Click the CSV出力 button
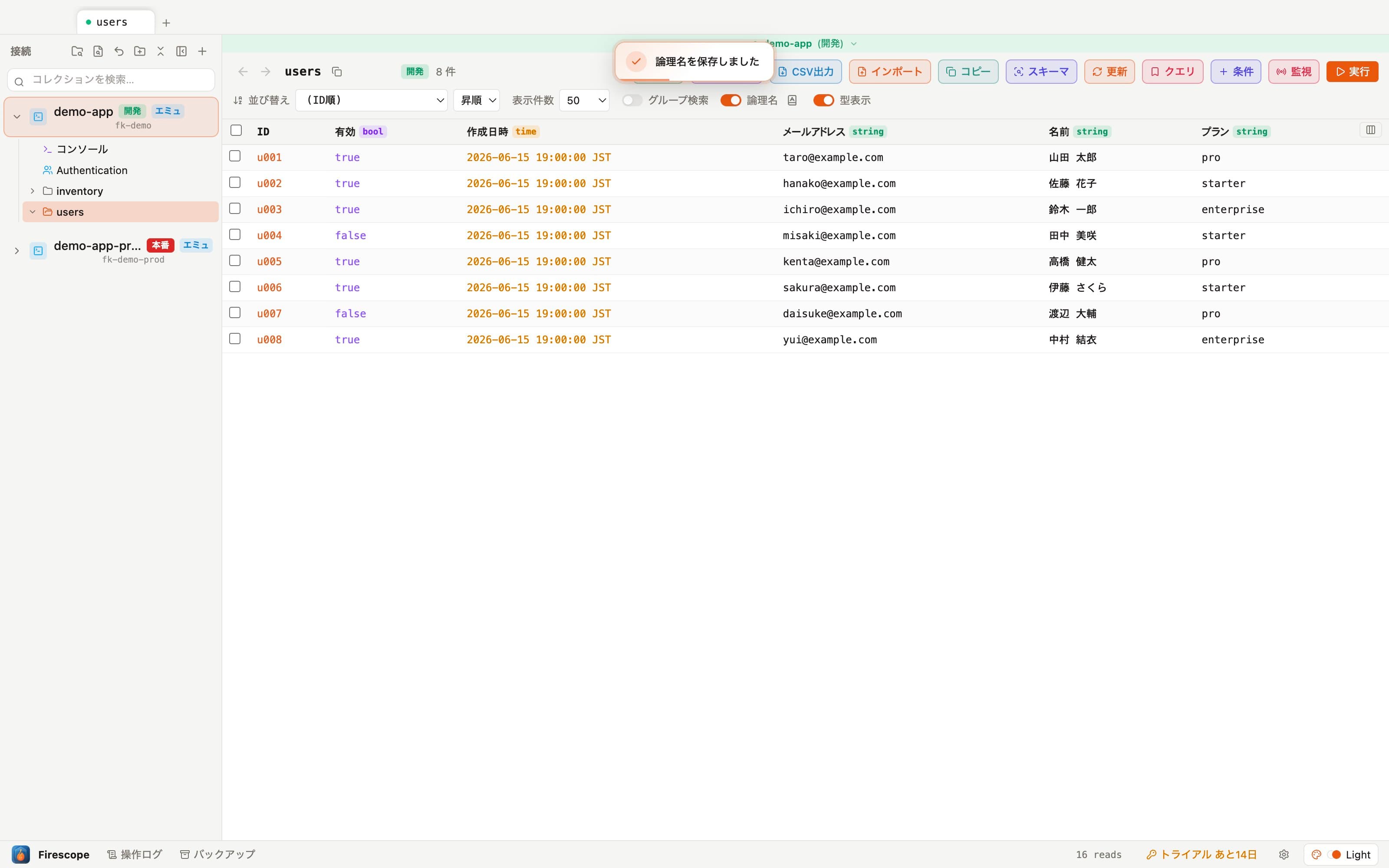Image resolution: width=1389 pixels, height=868 pixels. [806, 72]
